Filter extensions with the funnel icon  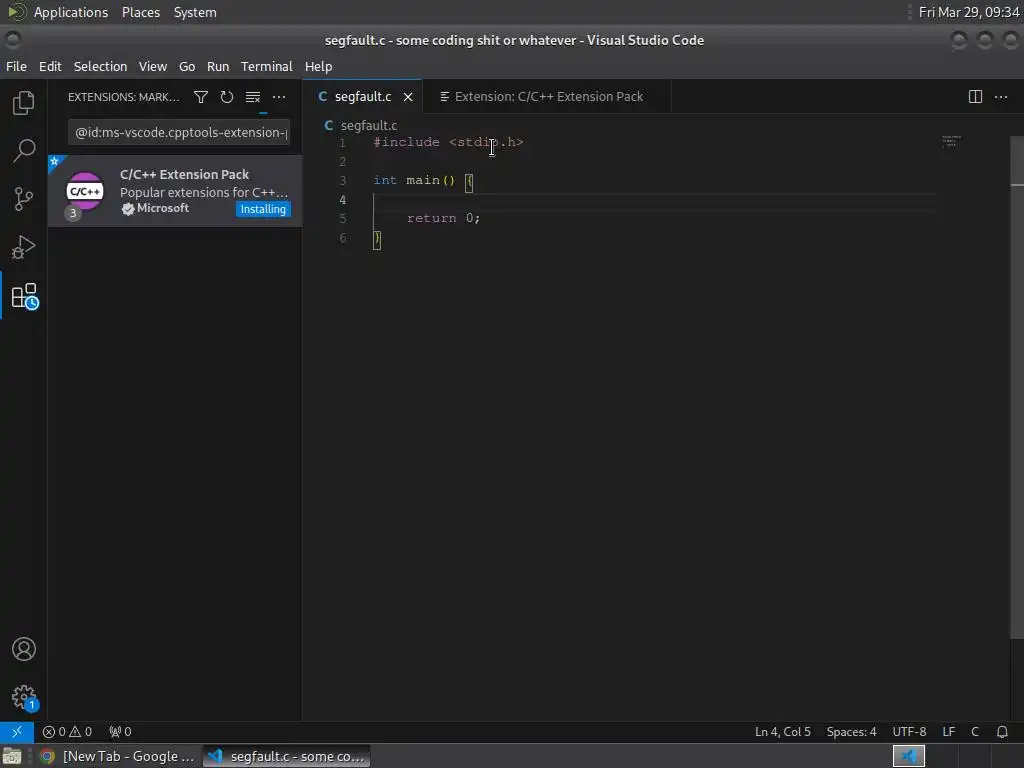click(200, 97)
